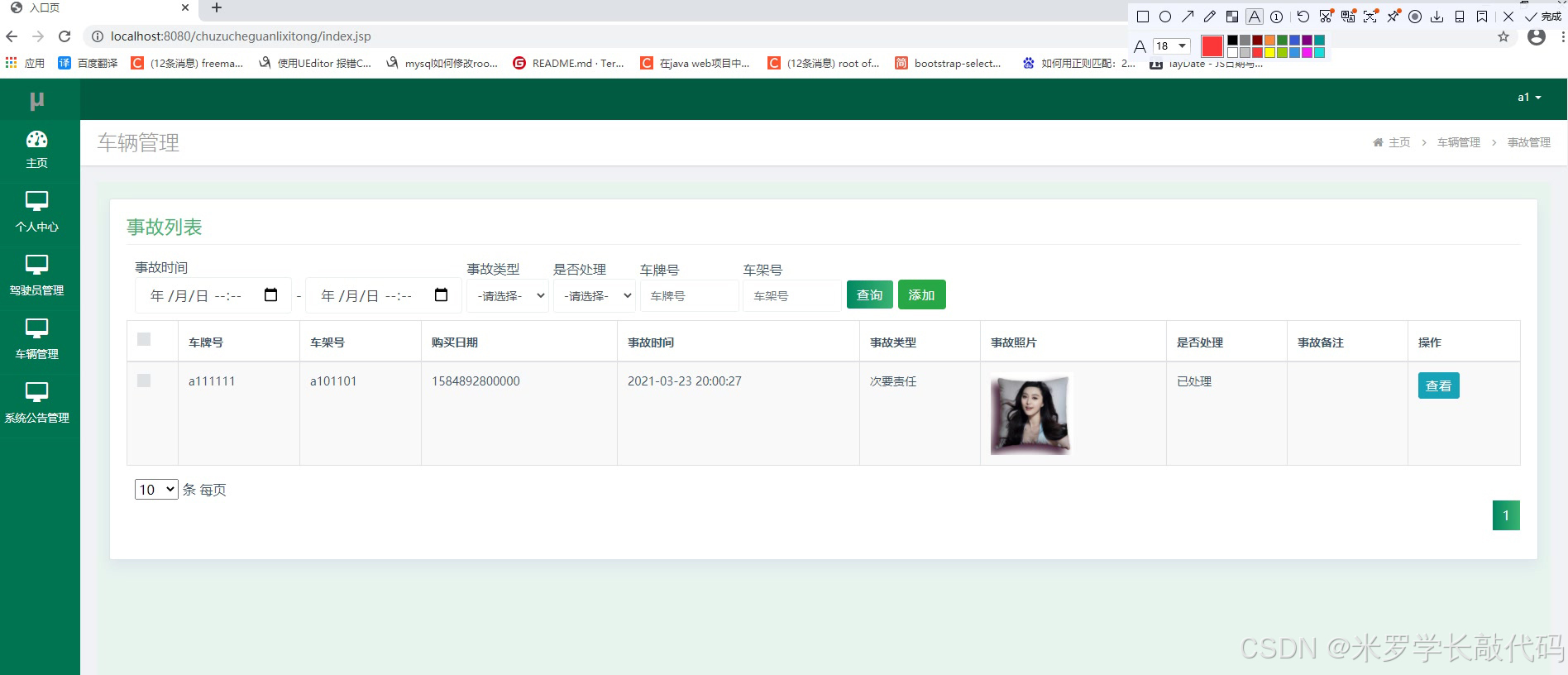Viewport: 1568px width, 675px height.
Task: Click the 车架号 search input field
Action: 792,296
